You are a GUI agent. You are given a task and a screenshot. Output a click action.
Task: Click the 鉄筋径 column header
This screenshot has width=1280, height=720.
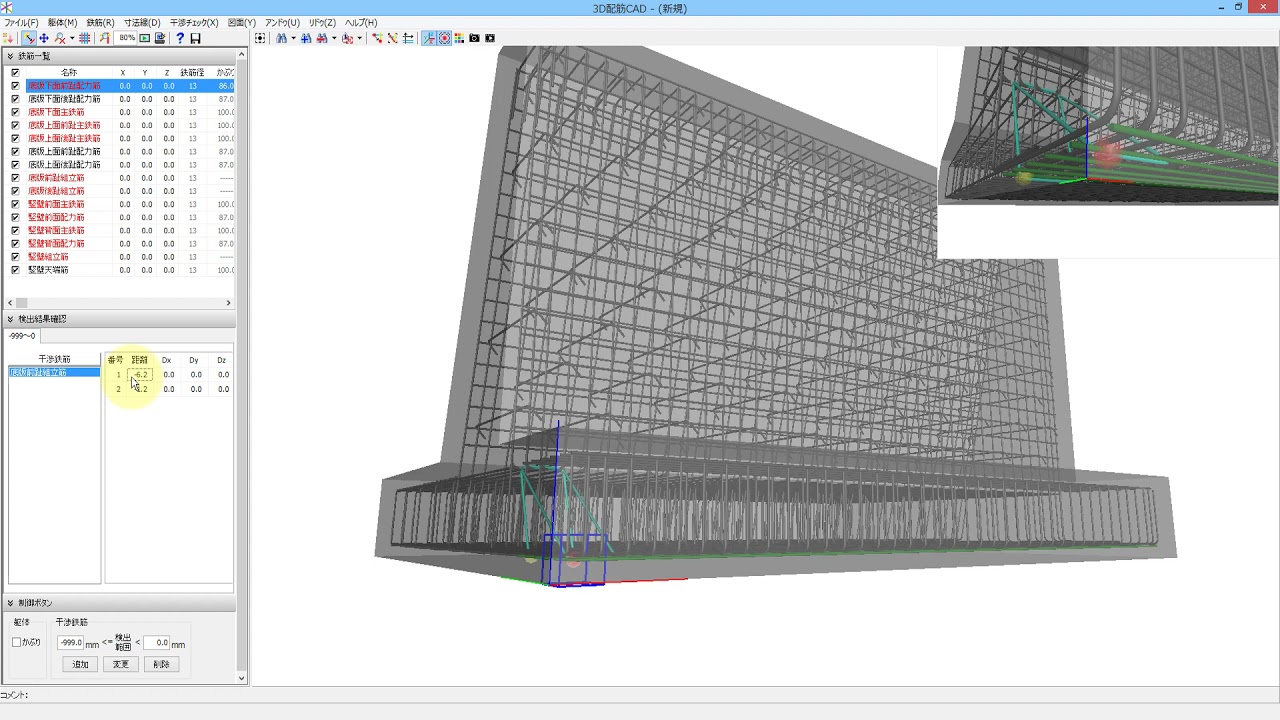(192, 73)
